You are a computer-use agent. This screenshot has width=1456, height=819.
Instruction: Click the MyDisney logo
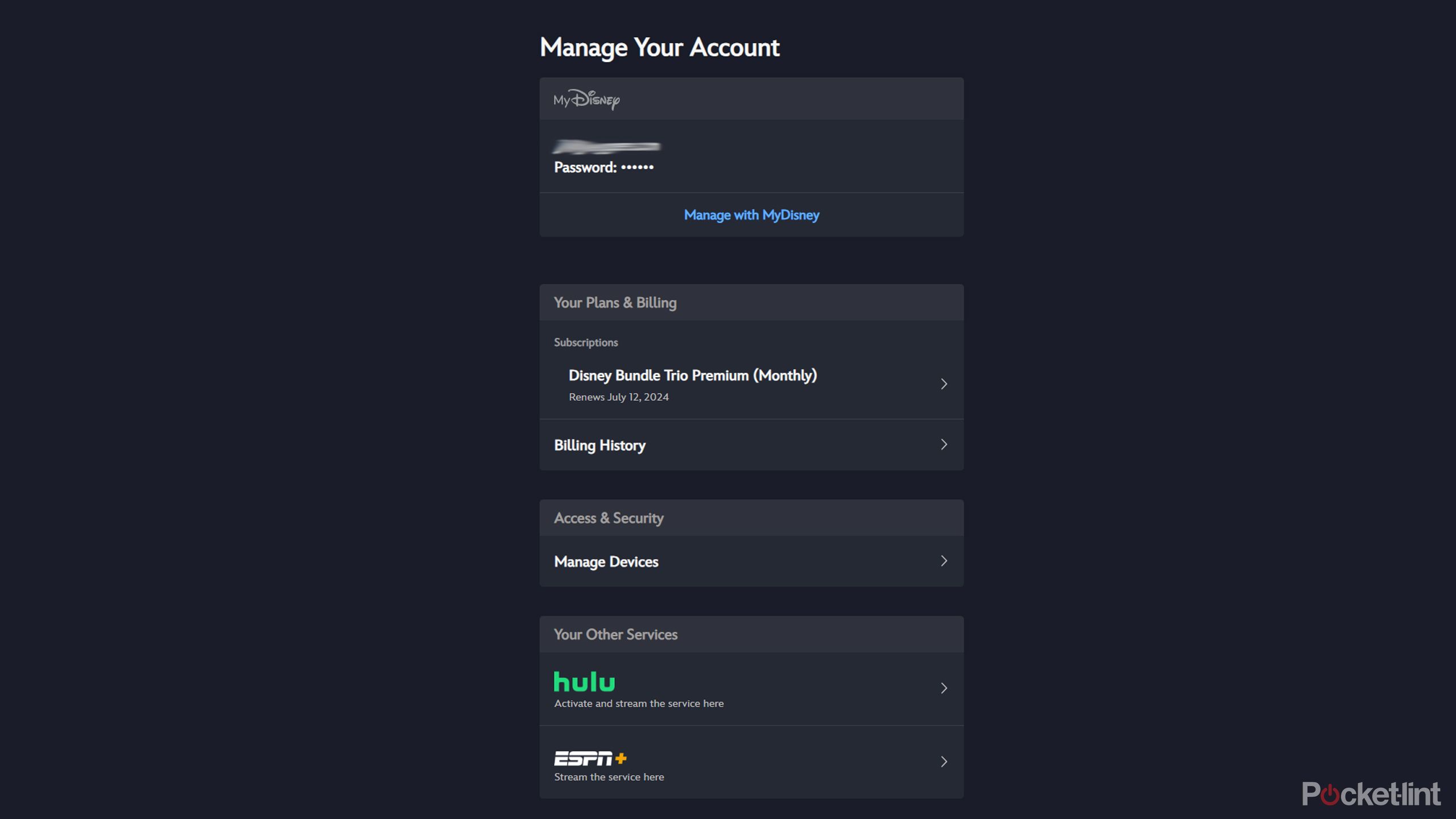pos(586,100)
